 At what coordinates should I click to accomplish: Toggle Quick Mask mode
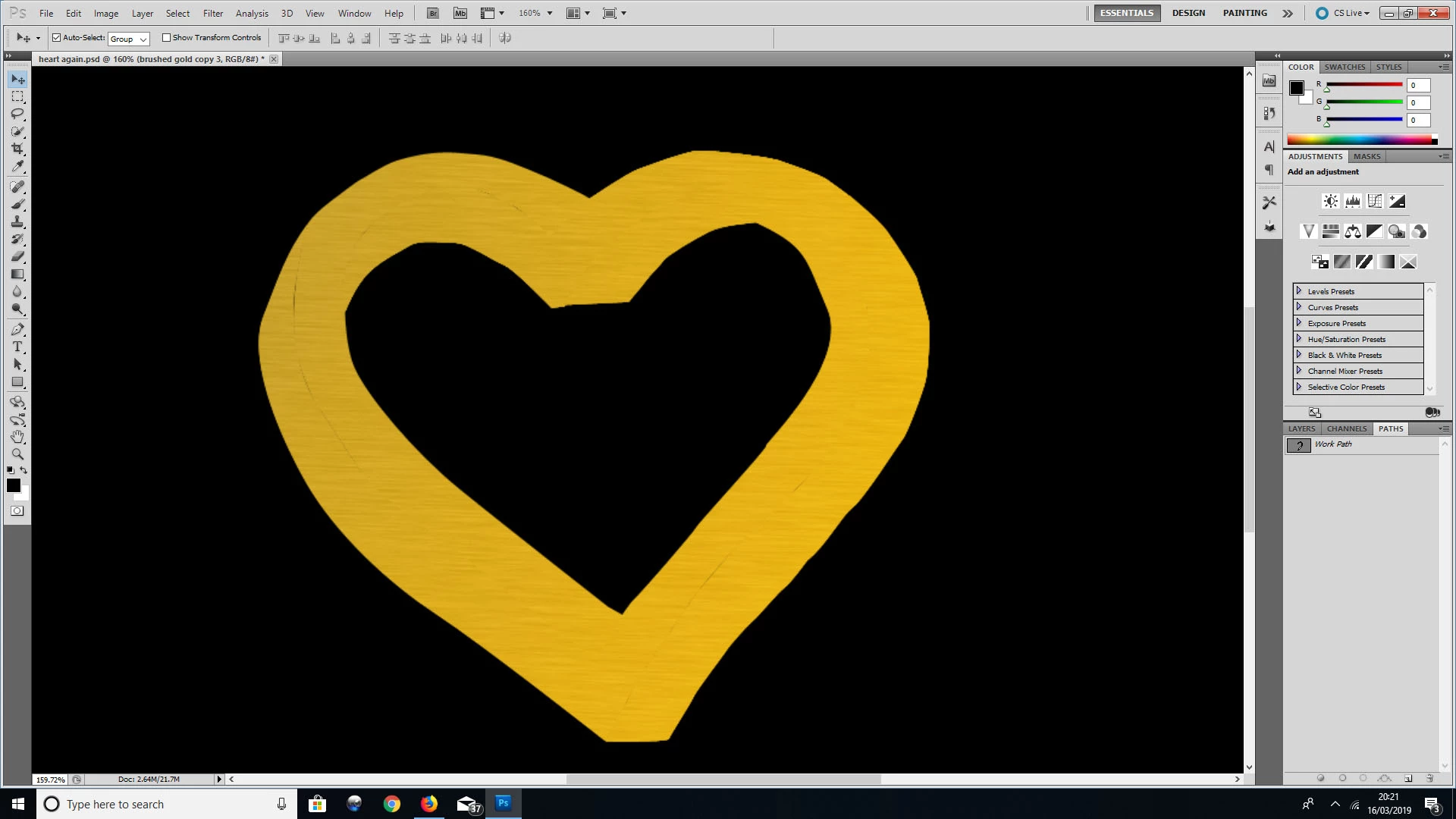[x=17, y=511]
